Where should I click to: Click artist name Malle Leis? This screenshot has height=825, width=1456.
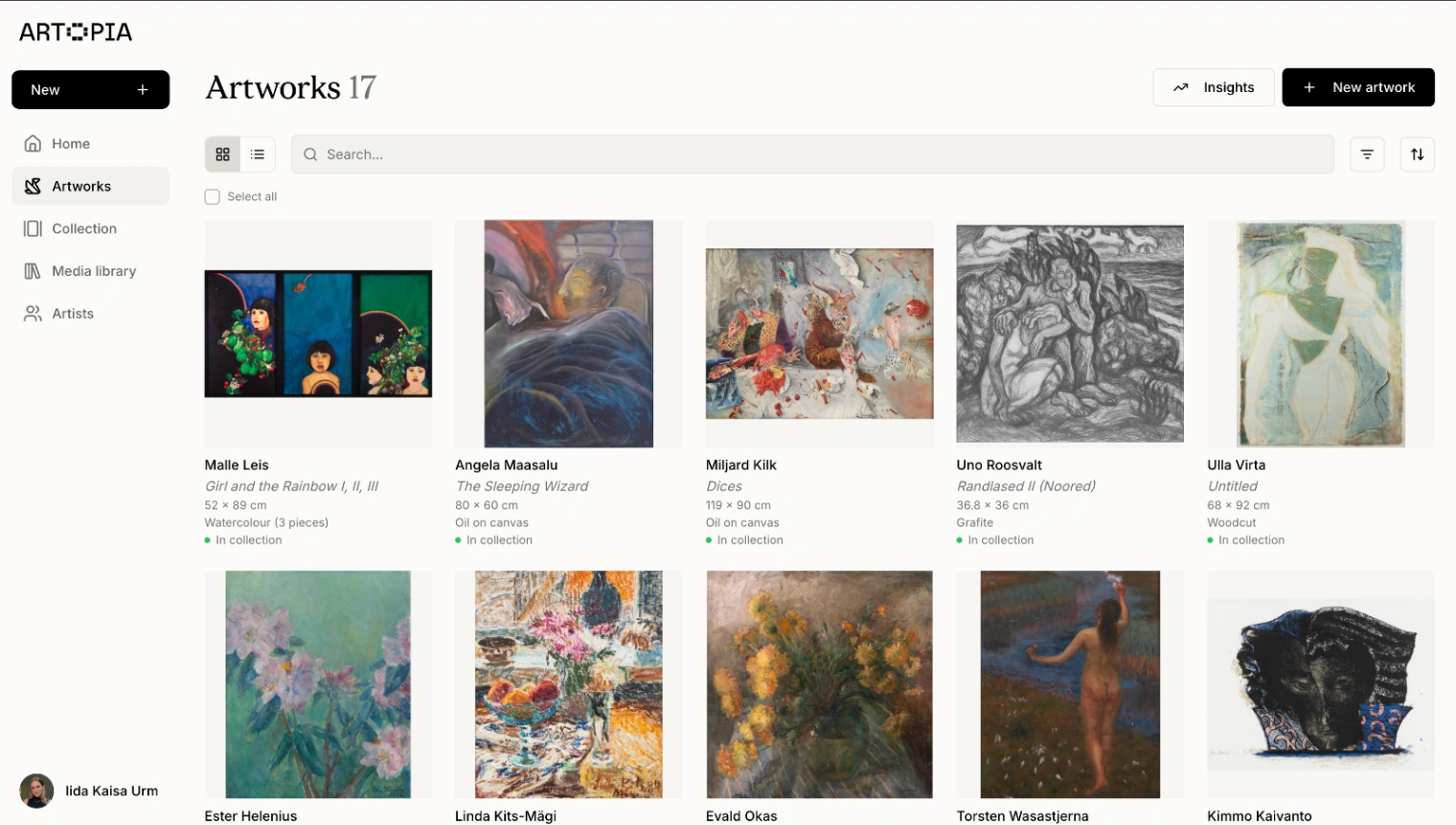(x=237, y=466)
